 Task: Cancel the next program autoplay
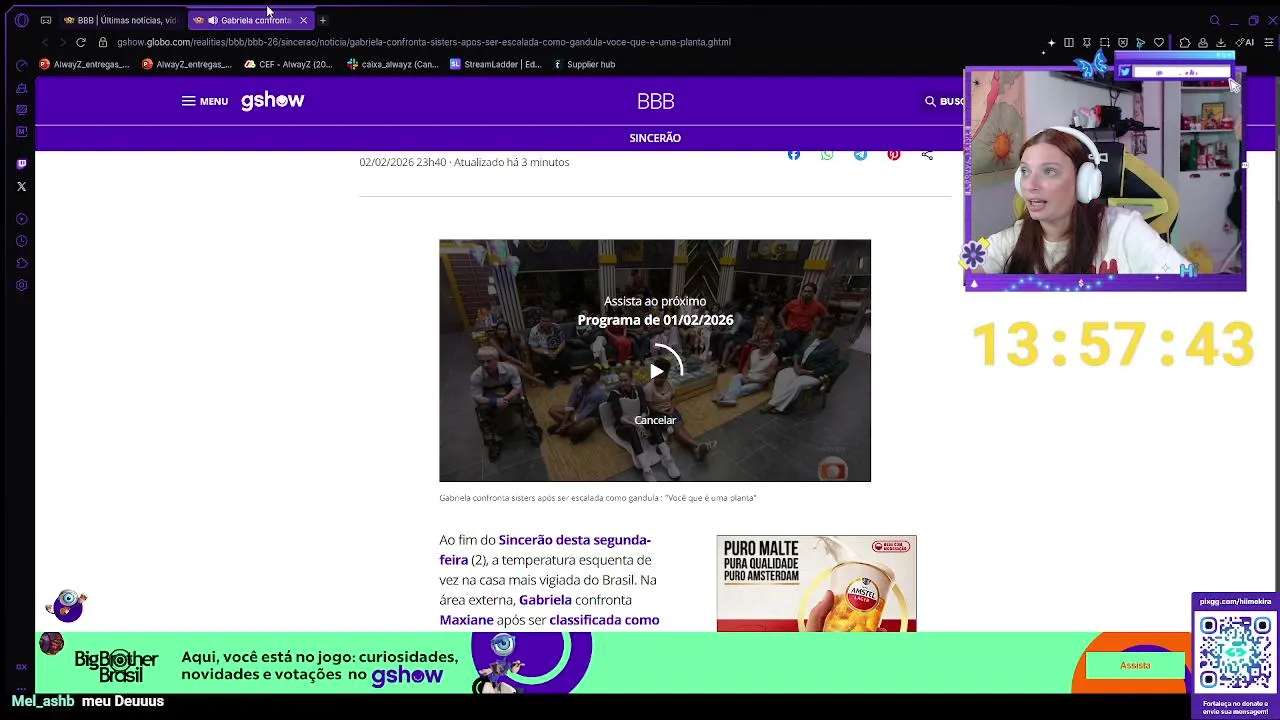pos(655,420)
